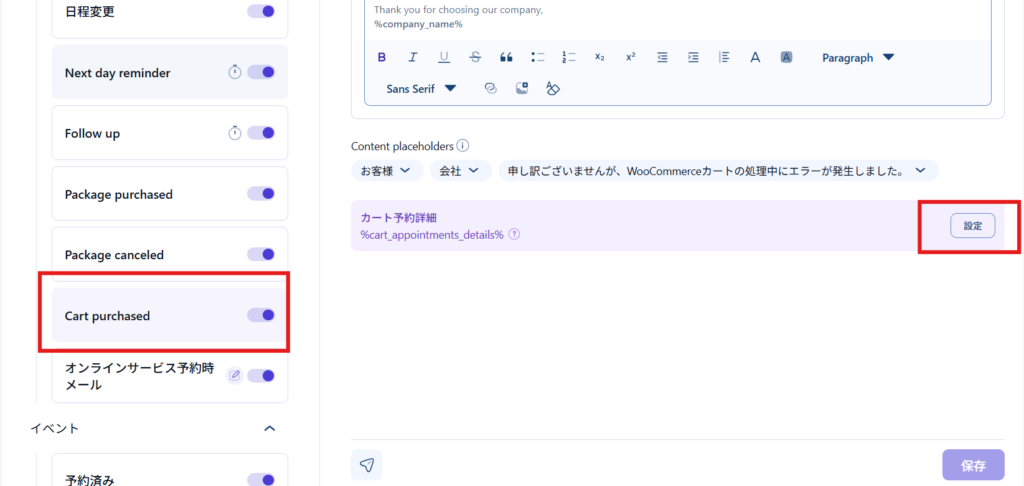Open the Sans Serif font dropdown
Screen dimensions: 1024x486
tap(421, 88)
